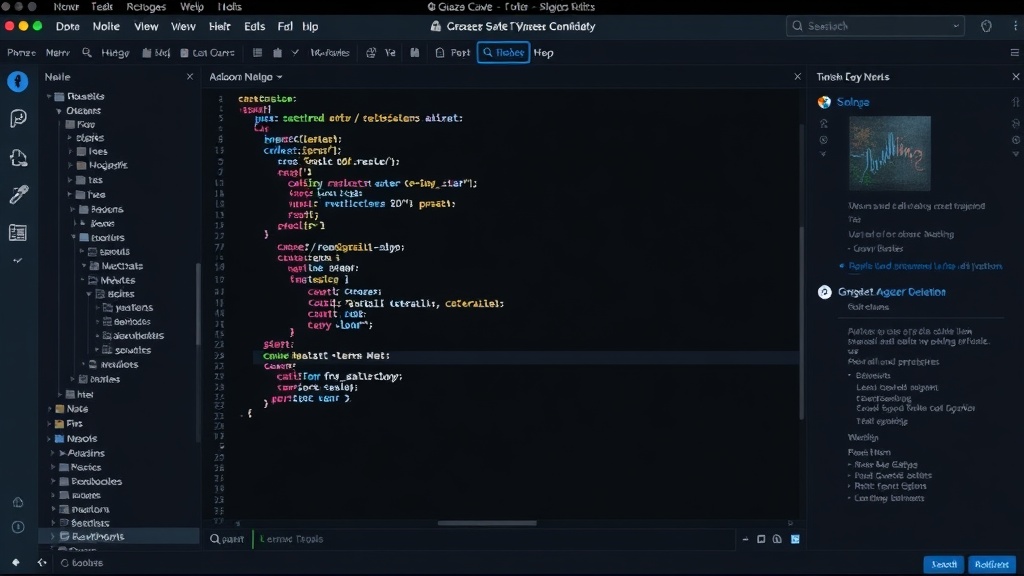The height and width of the screenshot is (576, 1024).
Task: Click the blue bulleted link under the chart description
Action: point(925,266)
